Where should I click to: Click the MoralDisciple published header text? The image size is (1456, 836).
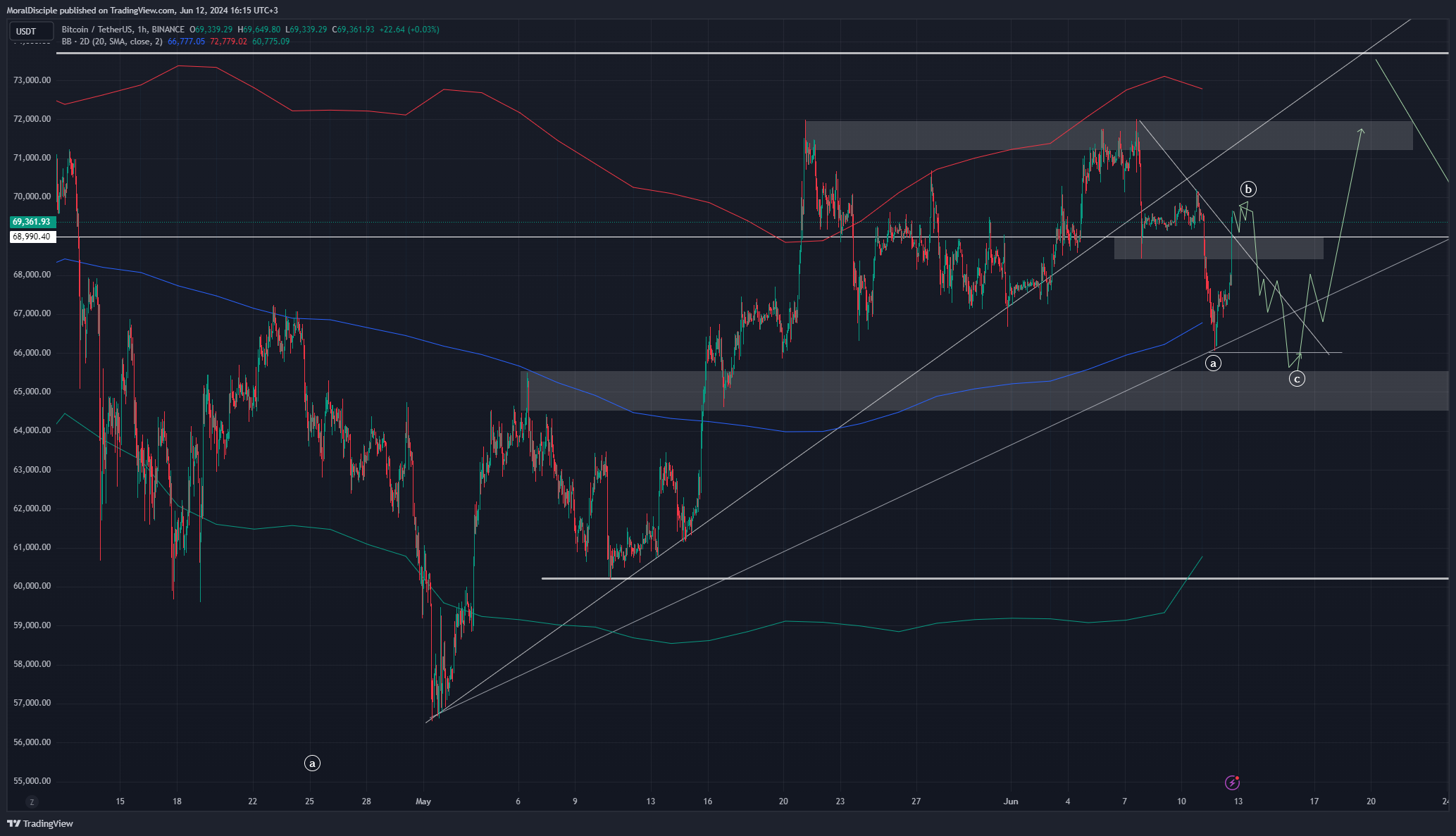pos(142,11)
